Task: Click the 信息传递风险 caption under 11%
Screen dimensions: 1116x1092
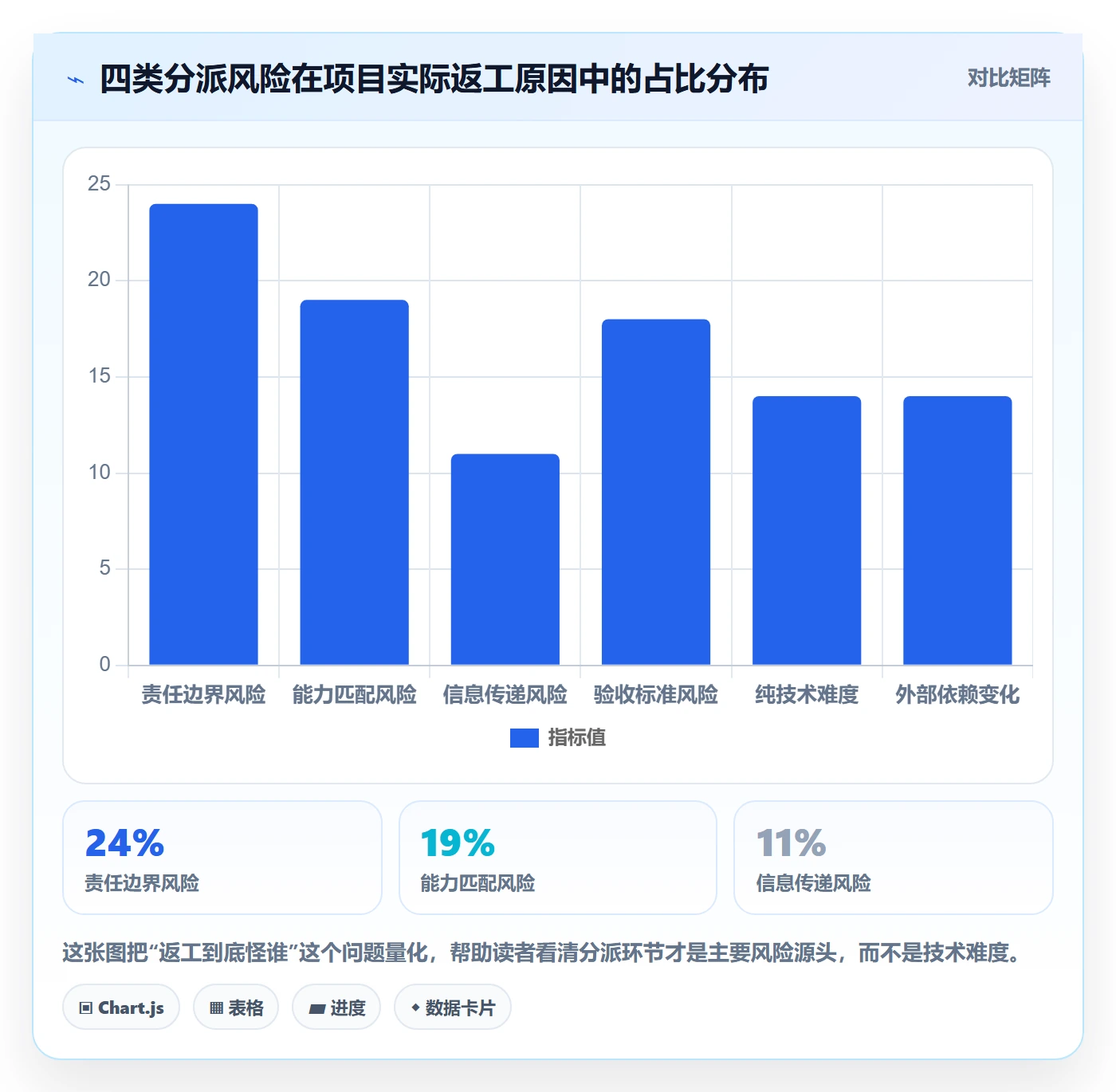Action: (x=813, y=883)
